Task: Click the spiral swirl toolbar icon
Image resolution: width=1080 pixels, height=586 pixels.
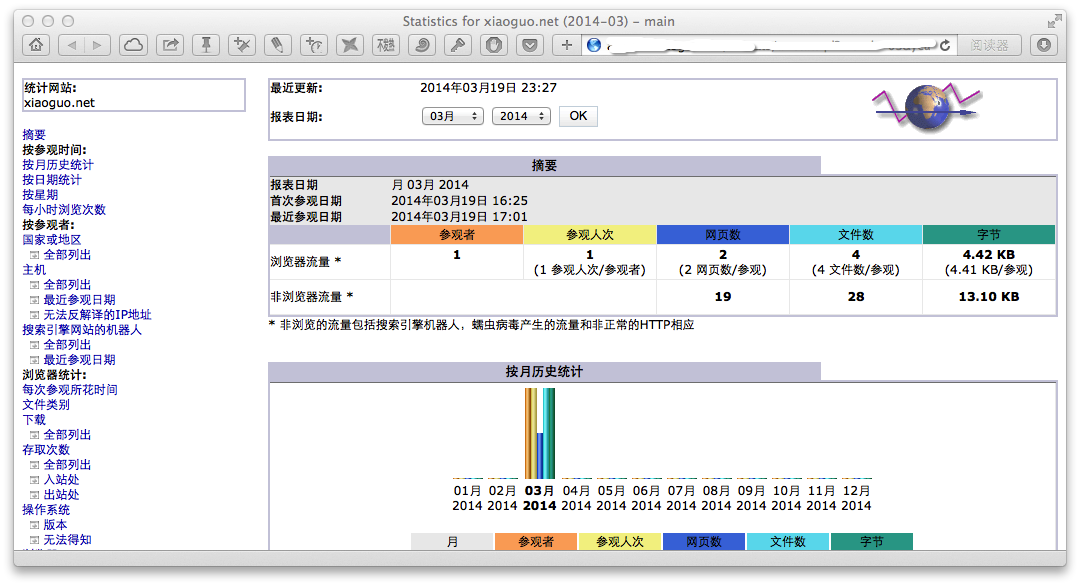Action: [422, 45]
